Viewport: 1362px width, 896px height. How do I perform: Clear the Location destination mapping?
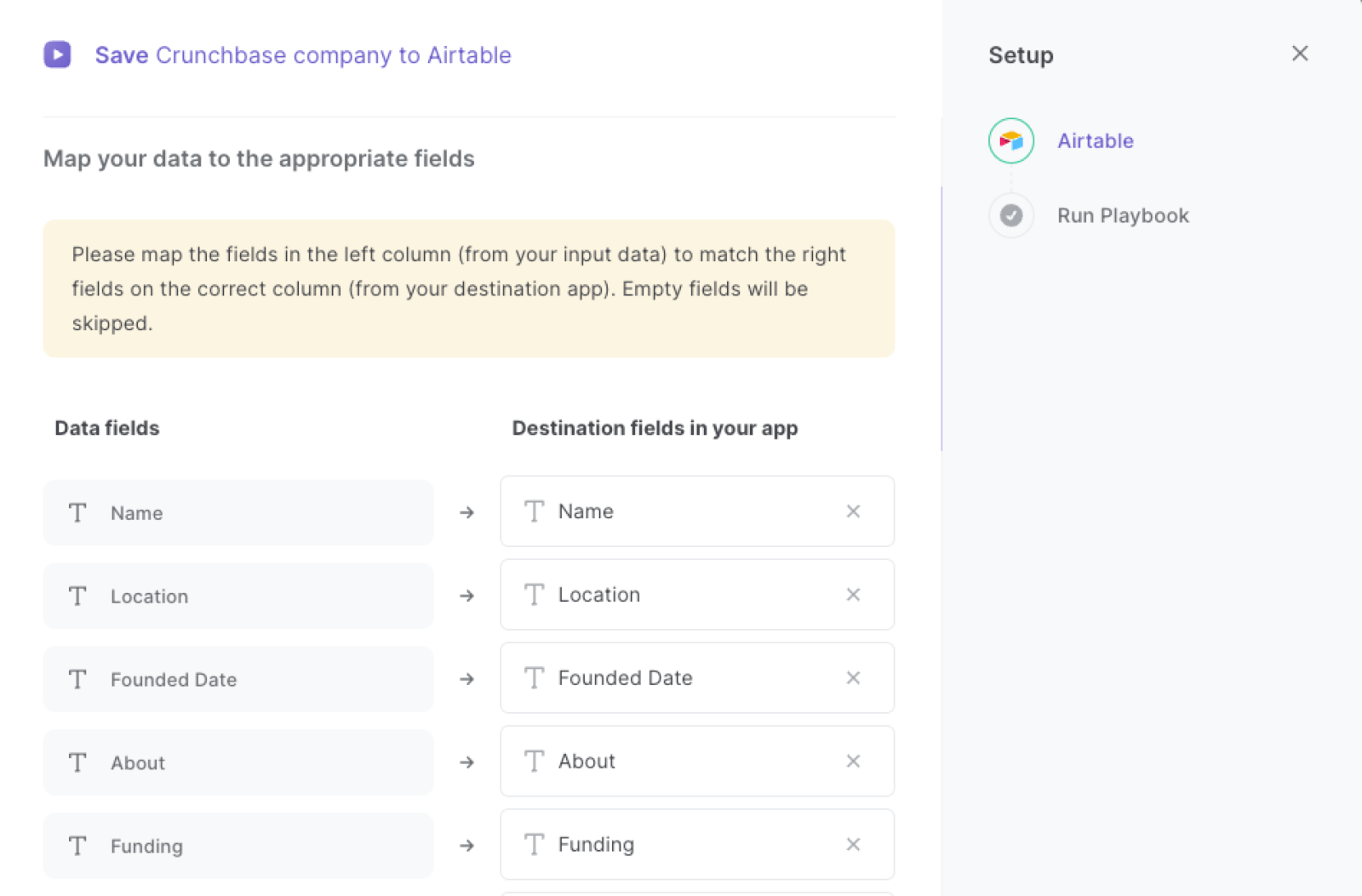point(853,594)
